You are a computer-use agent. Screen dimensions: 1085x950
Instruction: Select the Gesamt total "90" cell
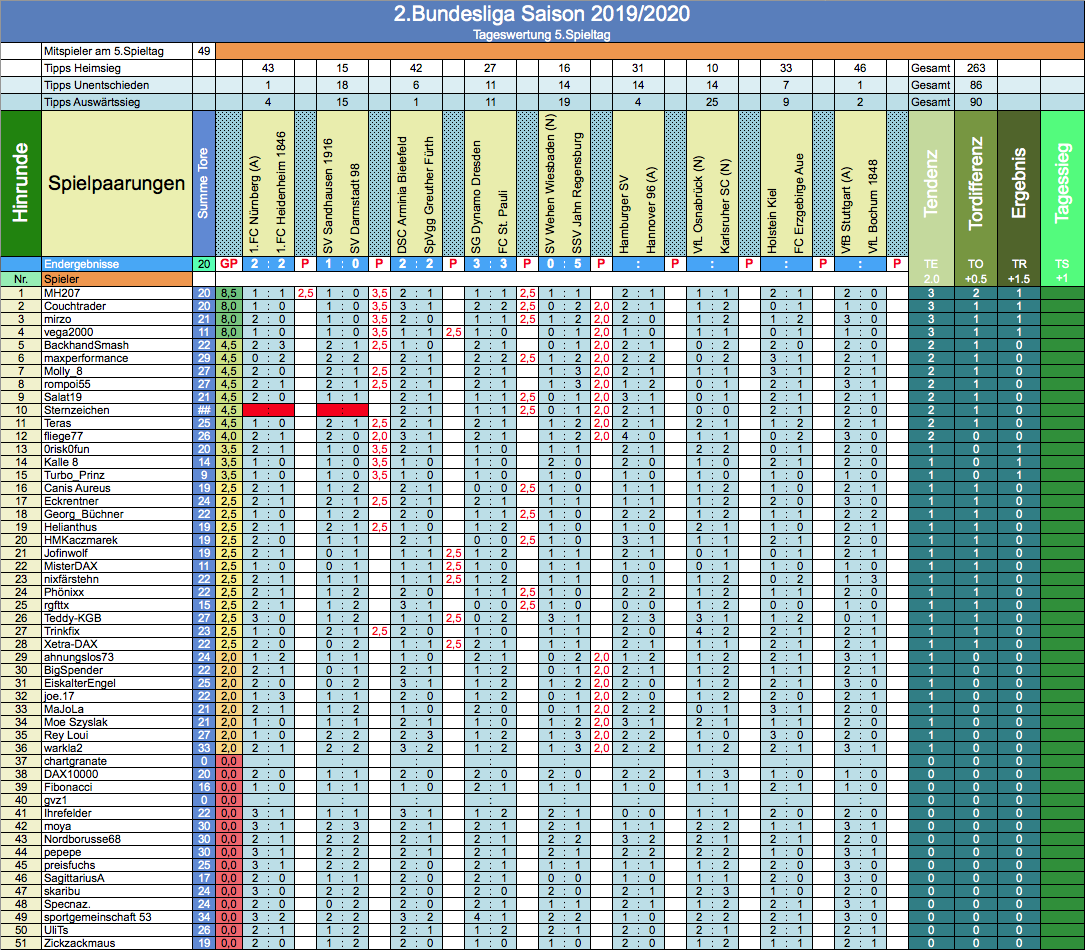point(976,102)
